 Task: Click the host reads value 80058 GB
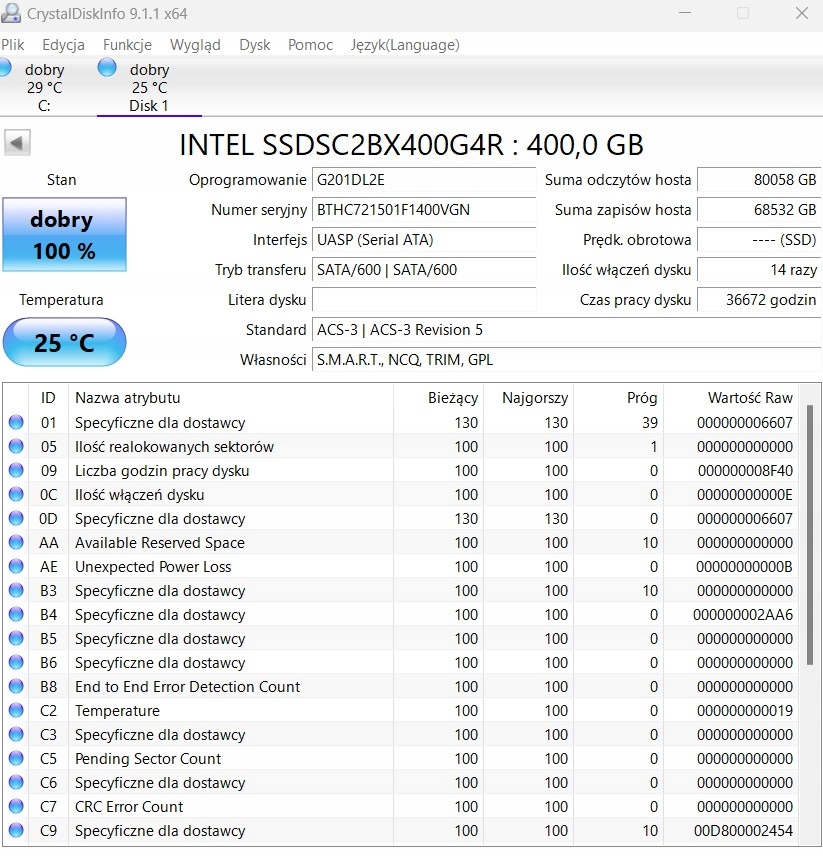click(759, 180)
